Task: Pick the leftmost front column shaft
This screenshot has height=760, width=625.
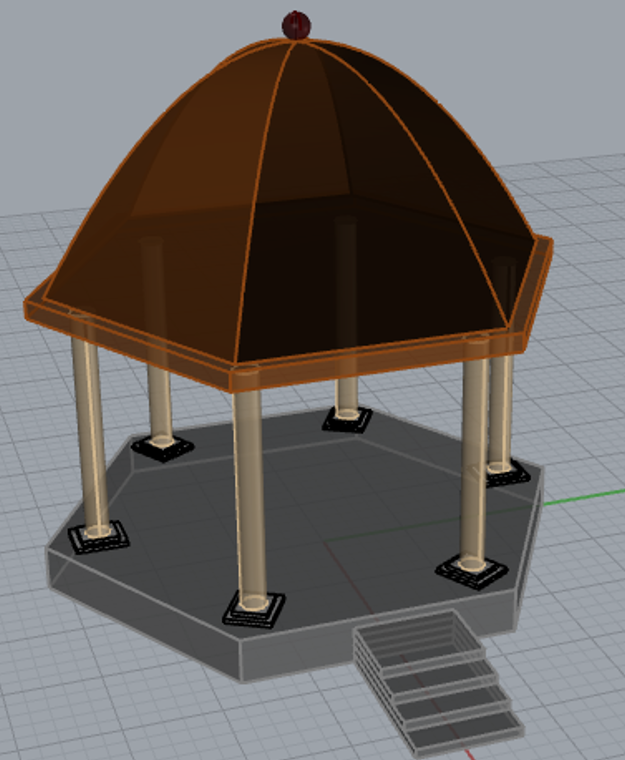Action: coord(91,430)
